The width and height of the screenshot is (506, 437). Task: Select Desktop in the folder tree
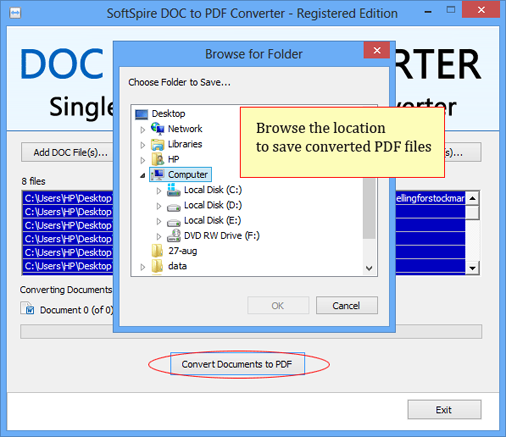point(168,114)
